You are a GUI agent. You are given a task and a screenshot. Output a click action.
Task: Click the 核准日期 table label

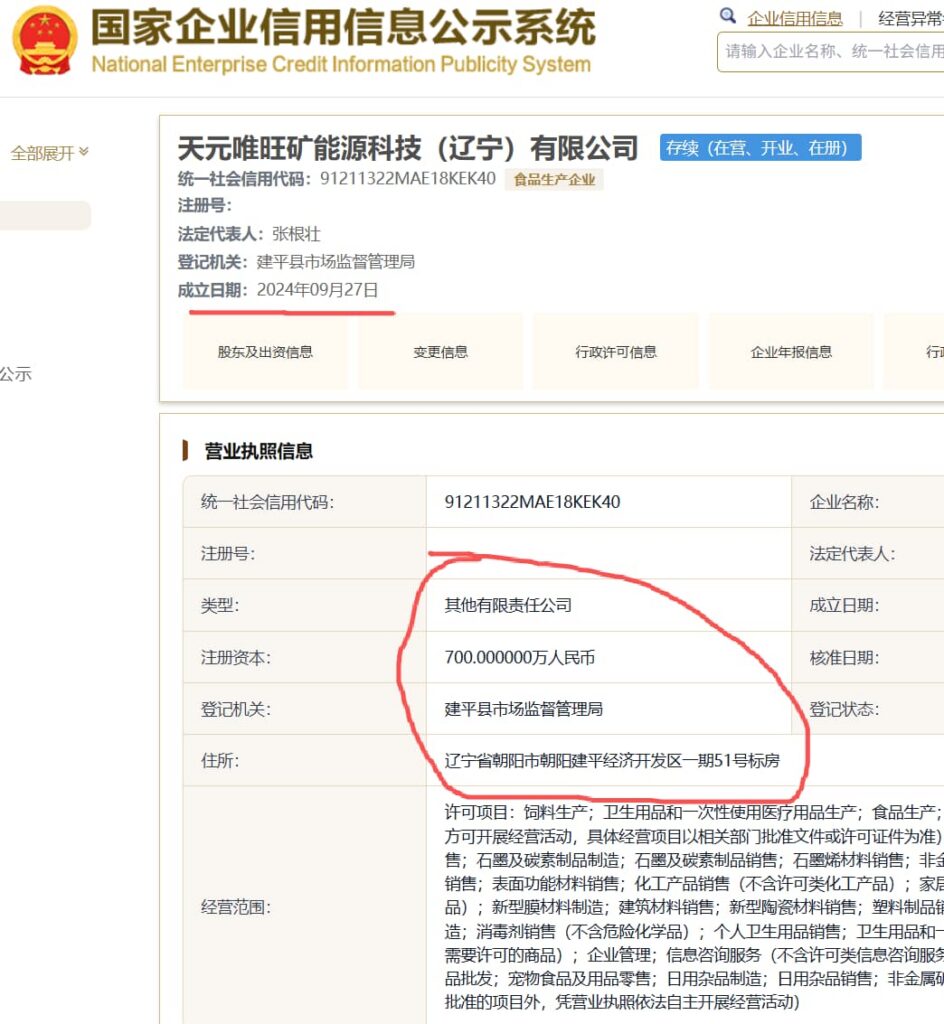coord(844,657)
